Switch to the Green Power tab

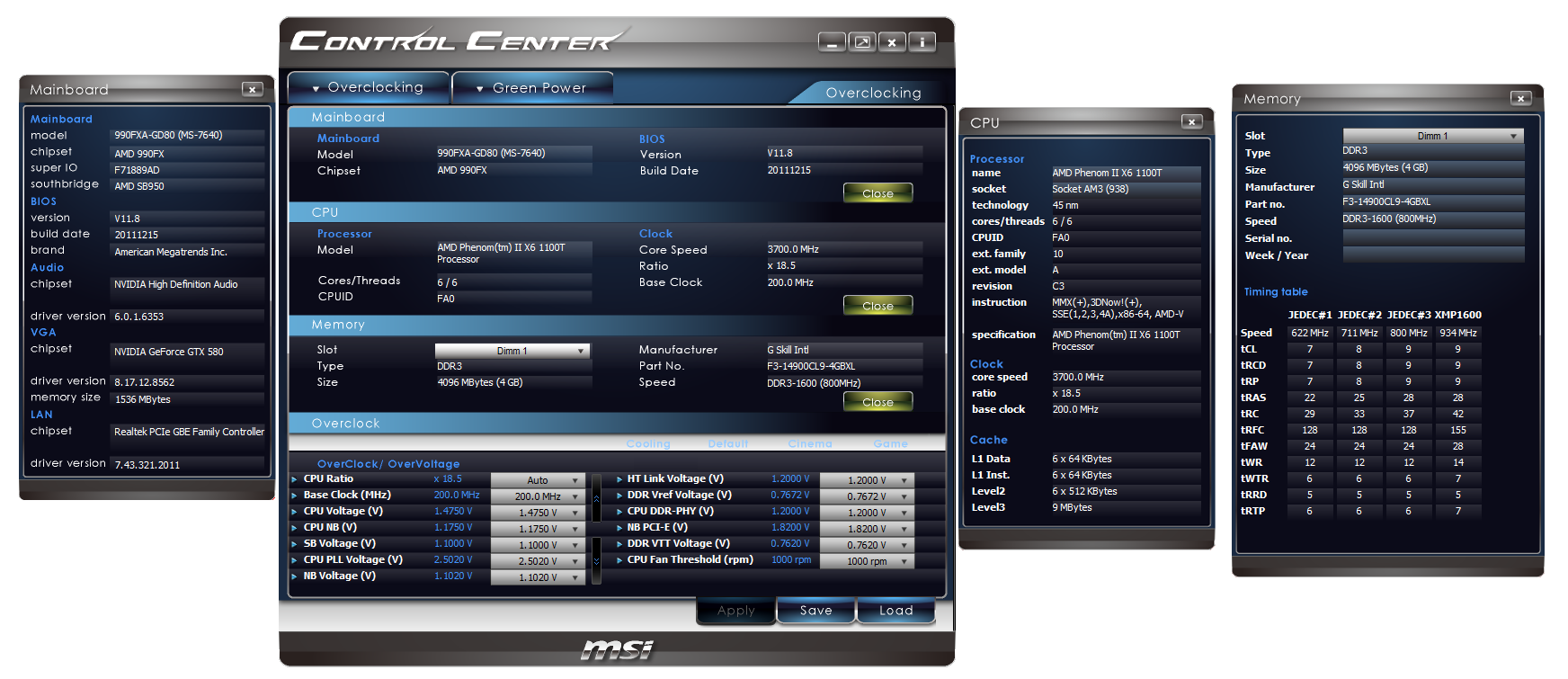[x=532, y=87]
